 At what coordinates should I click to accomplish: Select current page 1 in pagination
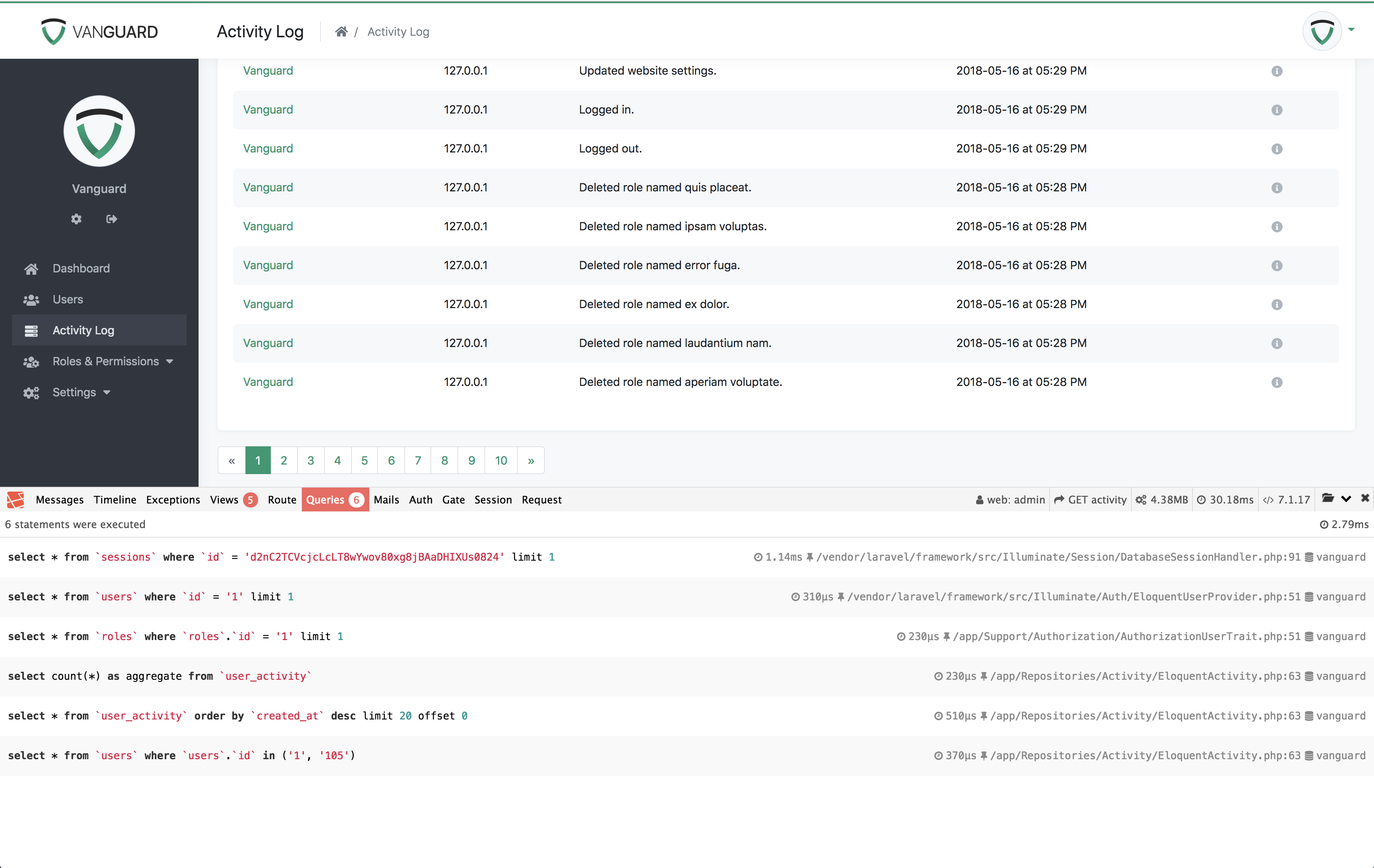[258, 460]
